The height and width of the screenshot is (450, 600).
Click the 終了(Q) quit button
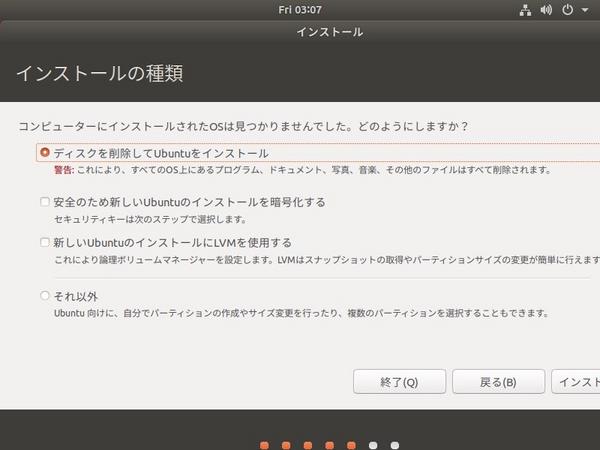399,382
